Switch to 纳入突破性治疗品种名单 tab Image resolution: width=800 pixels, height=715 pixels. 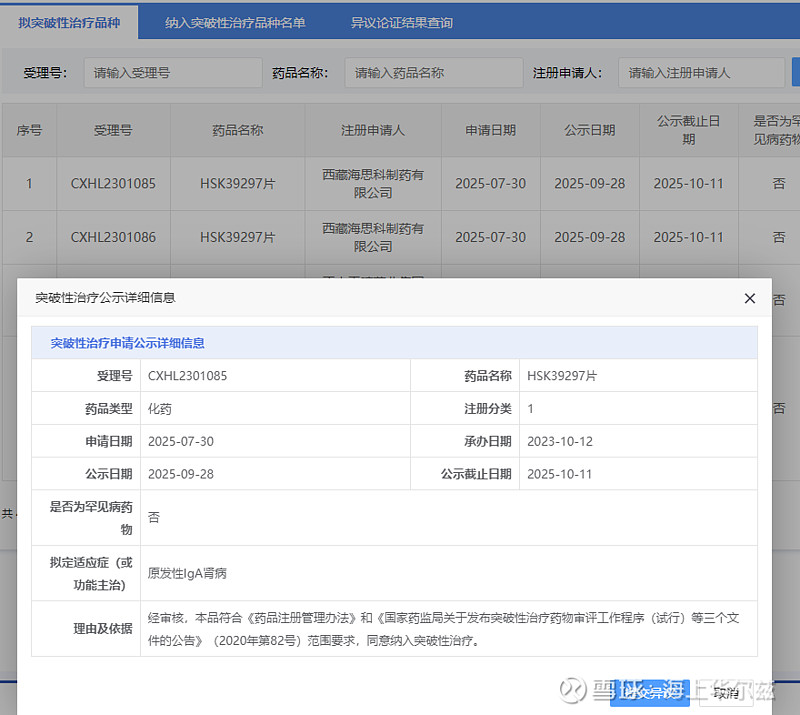tap(235, 22)
